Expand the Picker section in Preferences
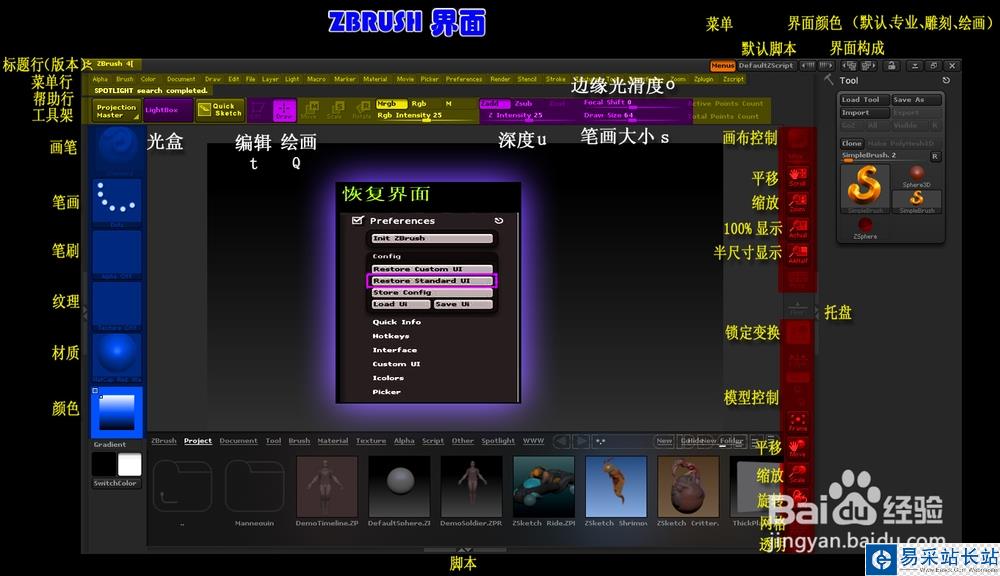Viewport: 1000px width, 576px height. 386,392
